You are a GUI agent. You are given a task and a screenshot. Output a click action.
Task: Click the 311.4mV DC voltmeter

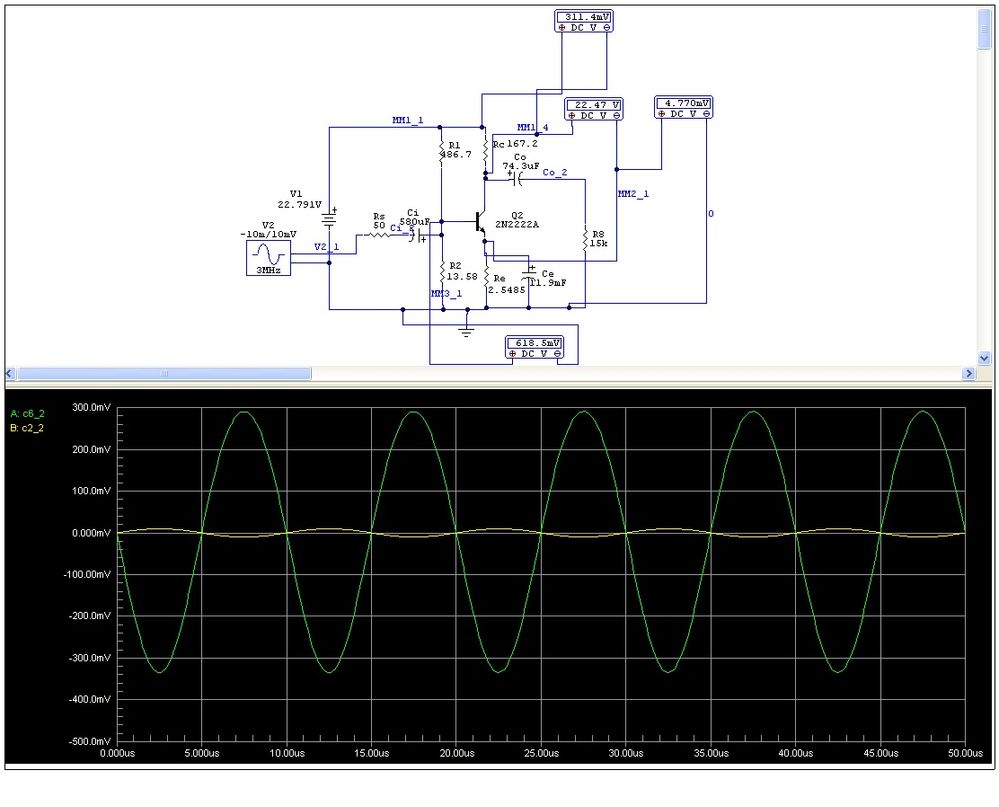pos(584,22)
